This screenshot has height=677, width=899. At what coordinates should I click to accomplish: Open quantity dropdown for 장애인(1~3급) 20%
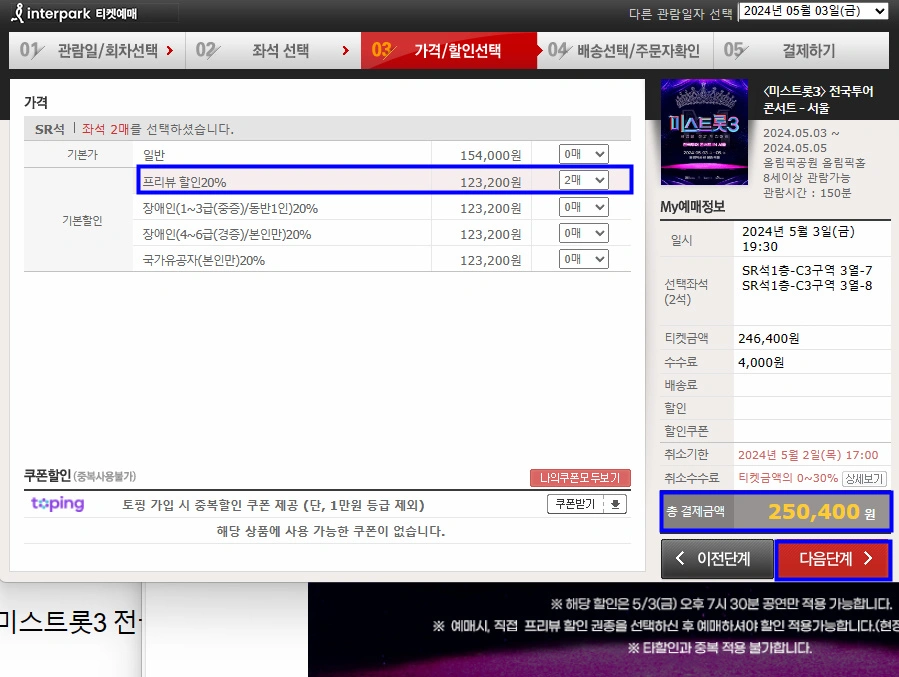click(584, 207)
